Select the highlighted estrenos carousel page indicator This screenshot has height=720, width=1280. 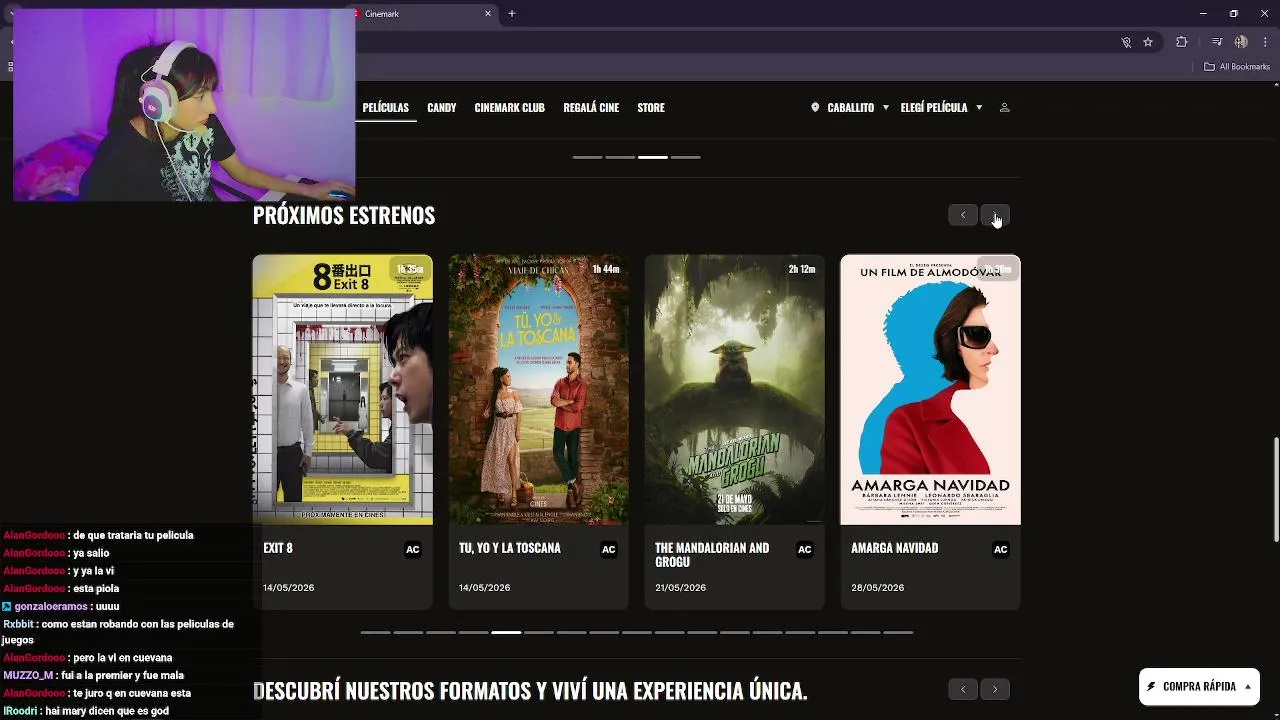[506, 632]
